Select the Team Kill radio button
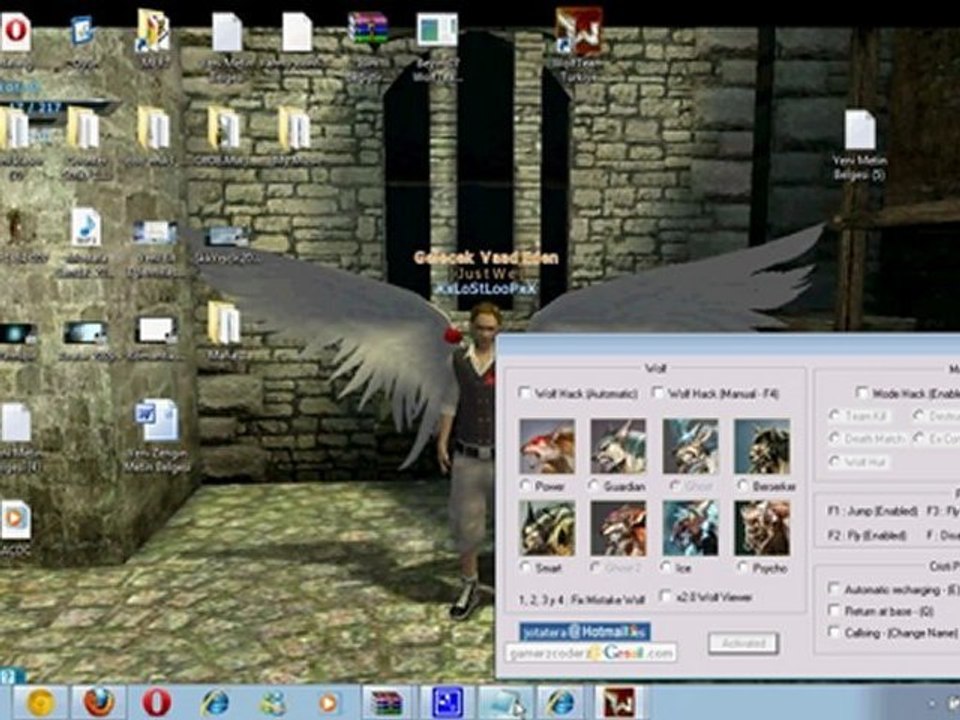The width and height of the screenshot is (960, 720). pos(834,416)
